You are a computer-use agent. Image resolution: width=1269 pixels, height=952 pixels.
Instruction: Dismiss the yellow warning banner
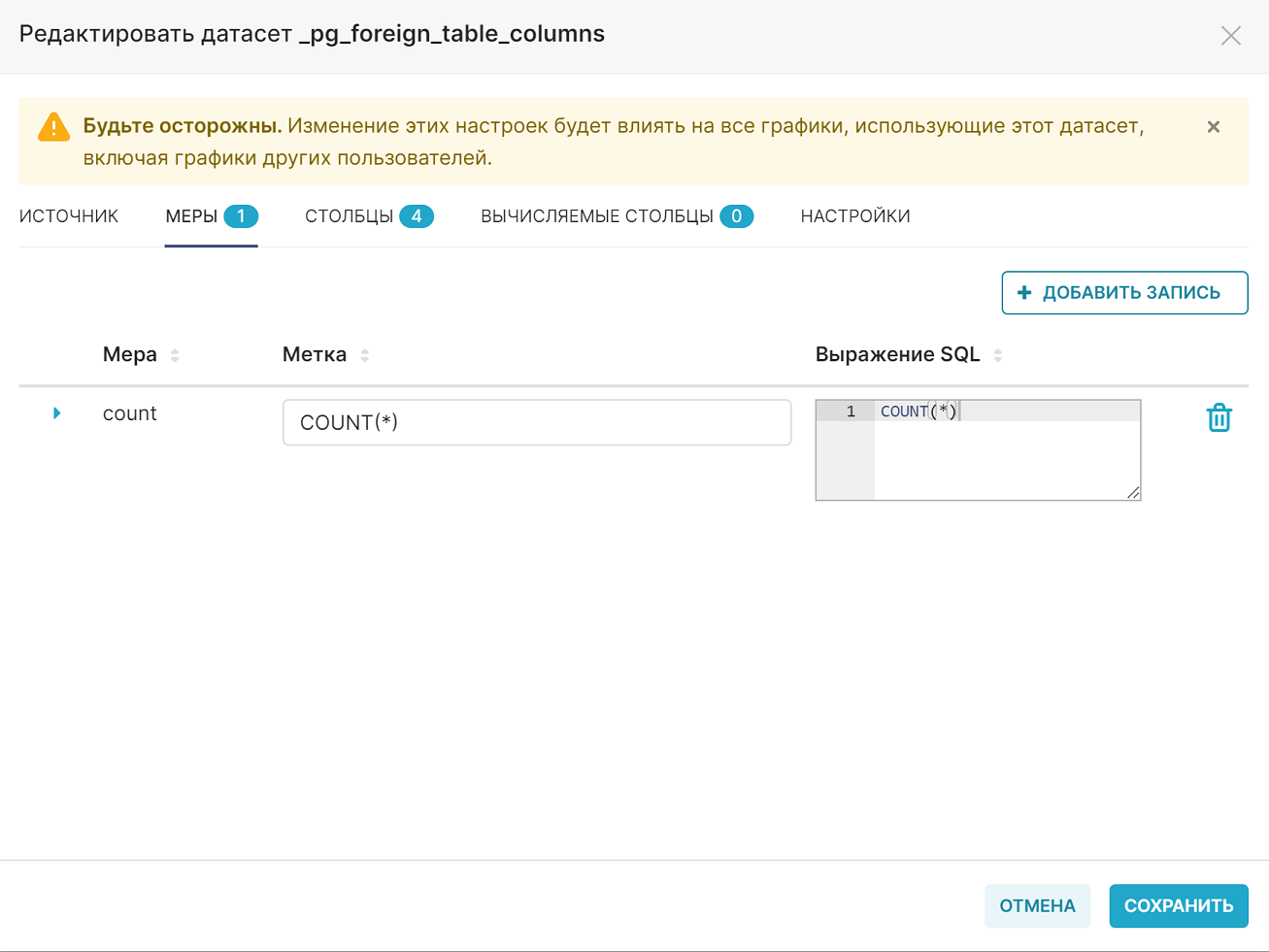point(1213,127)
